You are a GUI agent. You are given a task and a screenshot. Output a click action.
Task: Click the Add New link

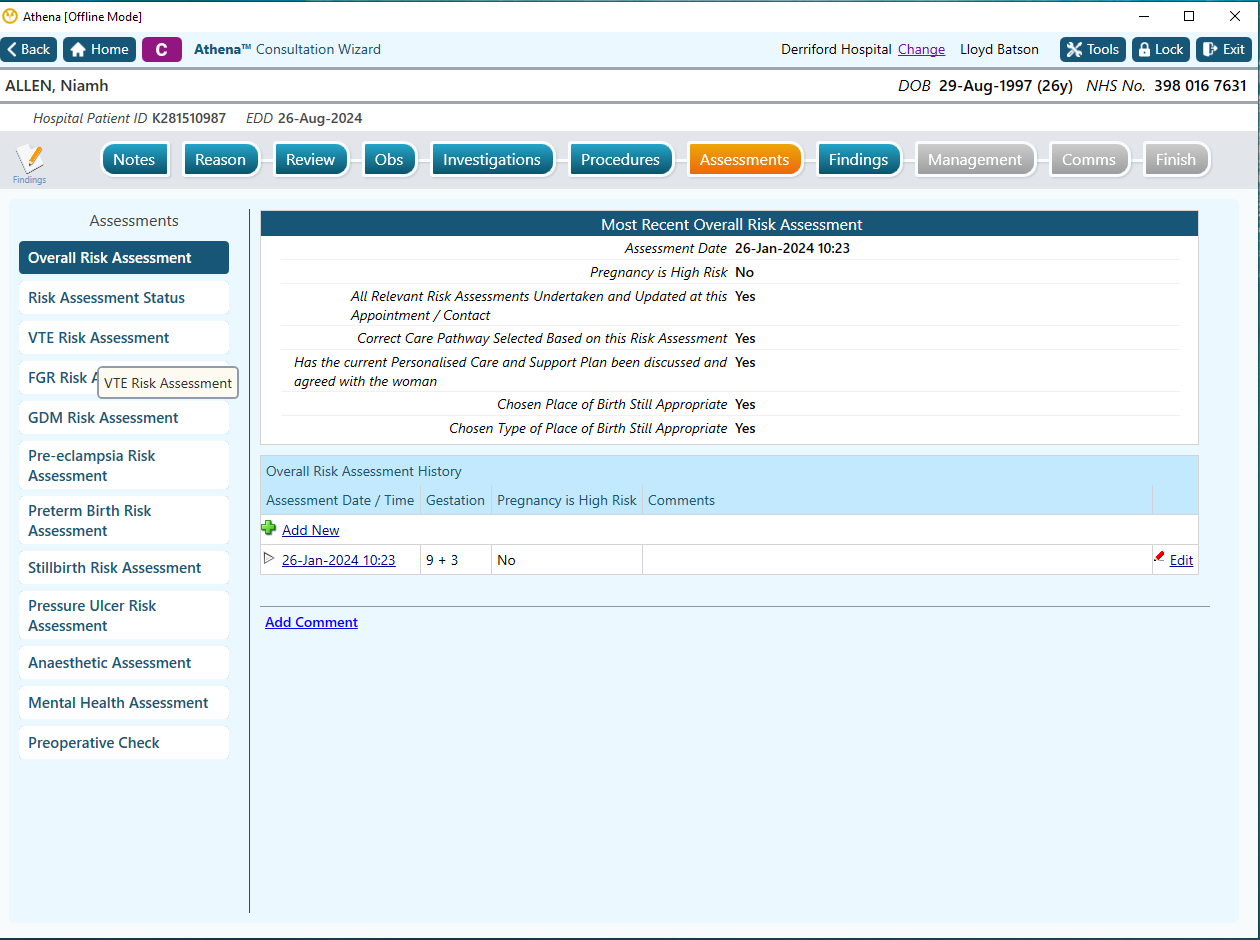(310, 530)
